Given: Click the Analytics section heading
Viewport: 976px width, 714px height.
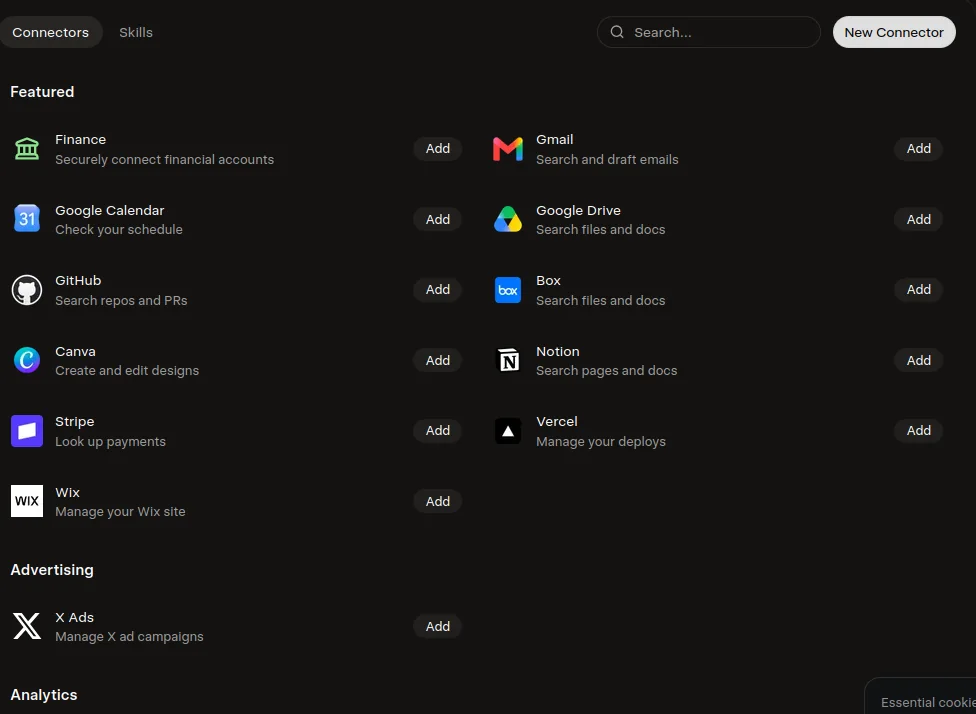Looking at the screenshot, I should pos(44,695).
